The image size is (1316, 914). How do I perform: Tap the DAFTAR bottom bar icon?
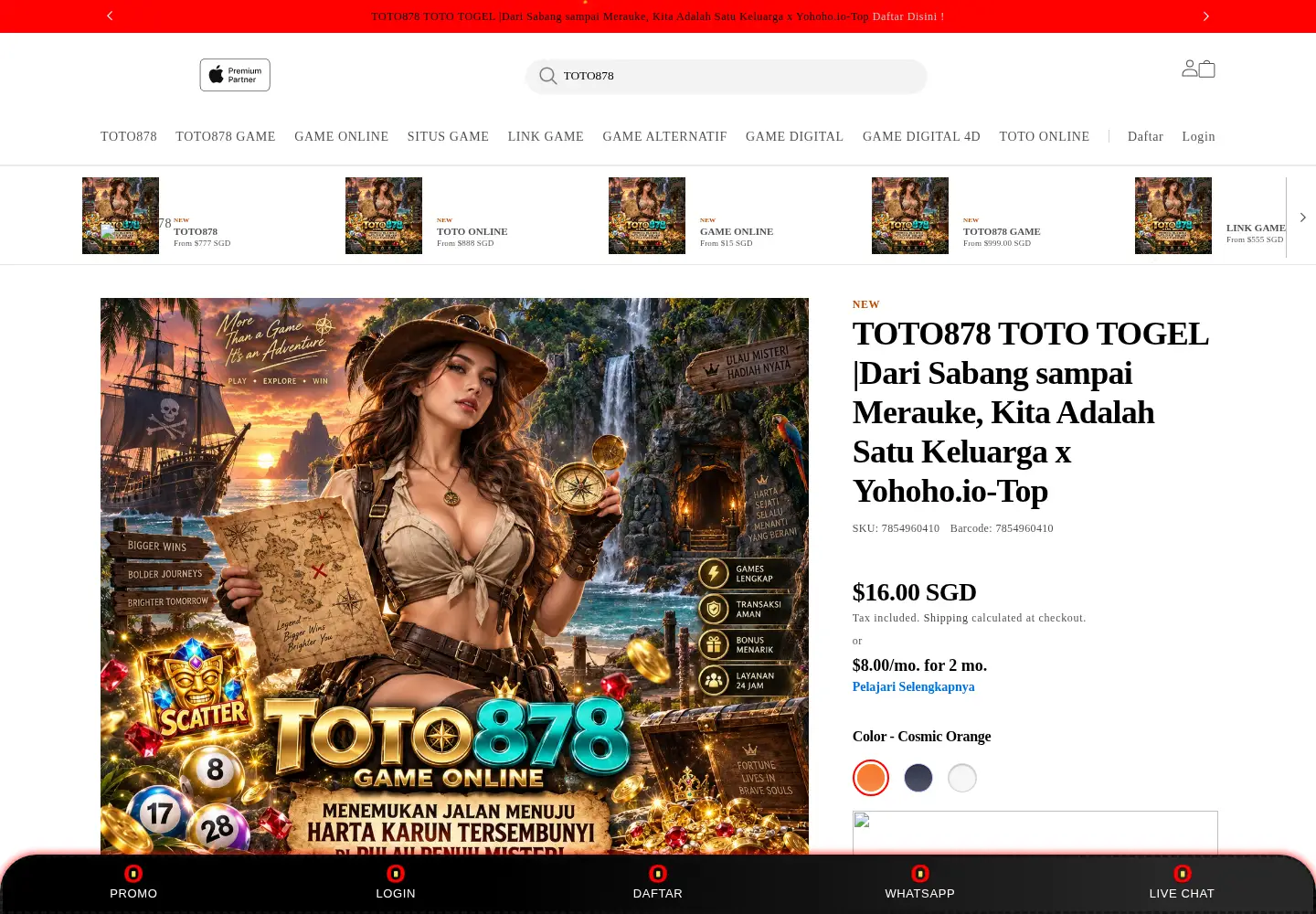click(658, 874)
